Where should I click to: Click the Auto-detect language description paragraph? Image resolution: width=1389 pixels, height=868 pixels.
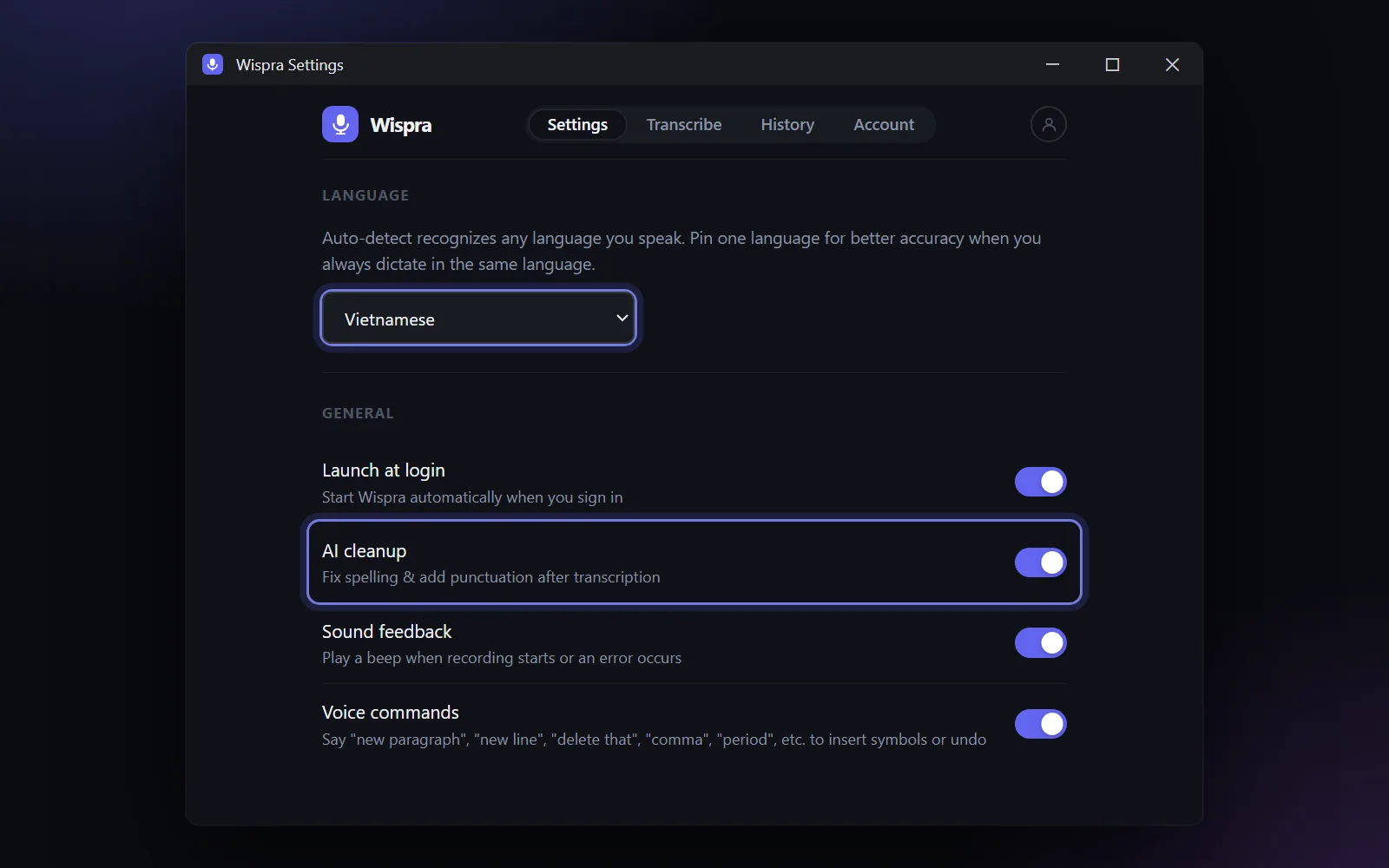[x=681, y=251]
